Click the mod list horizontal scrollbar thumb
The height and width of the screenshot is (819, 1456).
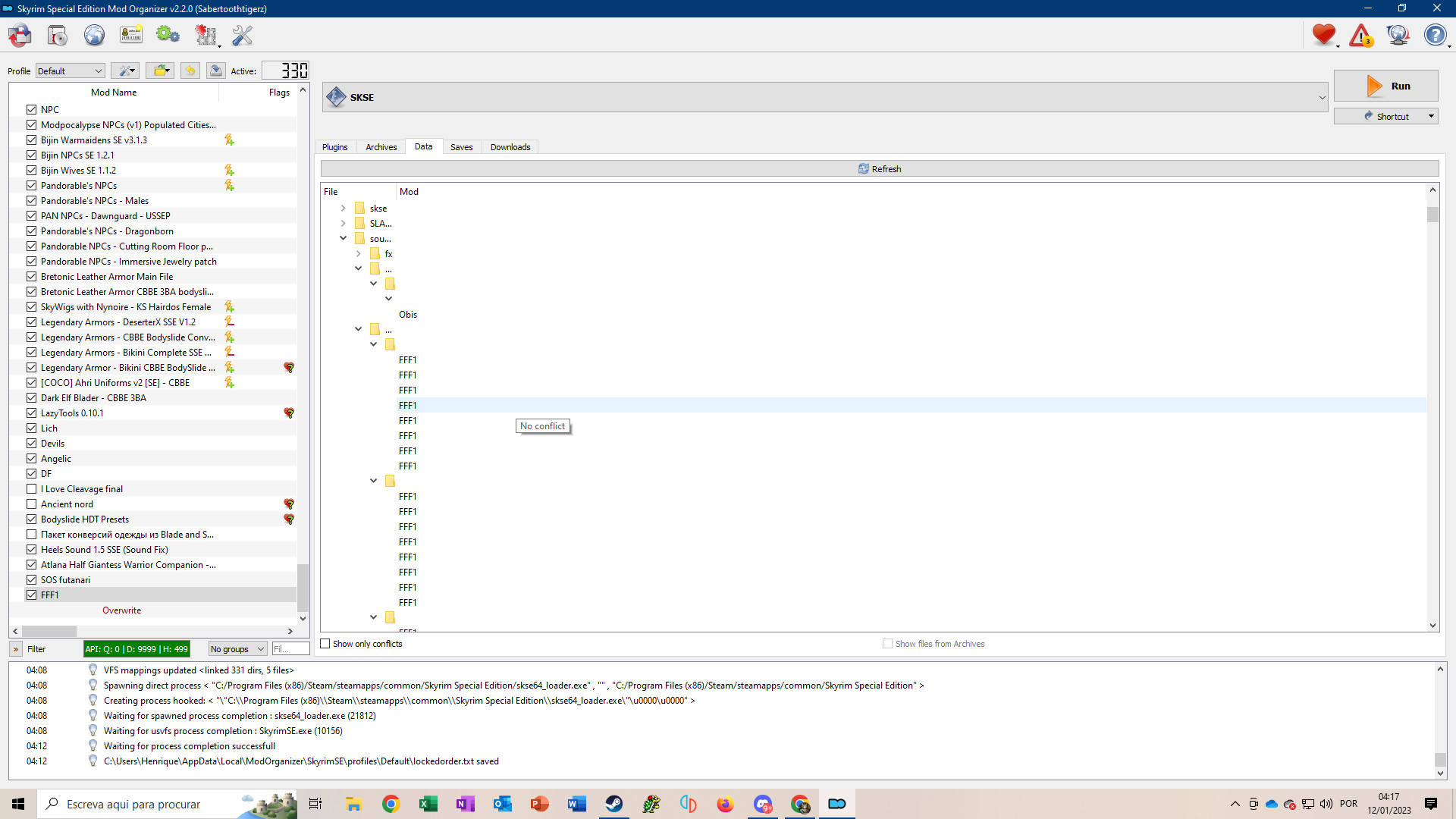click(49, 631)
